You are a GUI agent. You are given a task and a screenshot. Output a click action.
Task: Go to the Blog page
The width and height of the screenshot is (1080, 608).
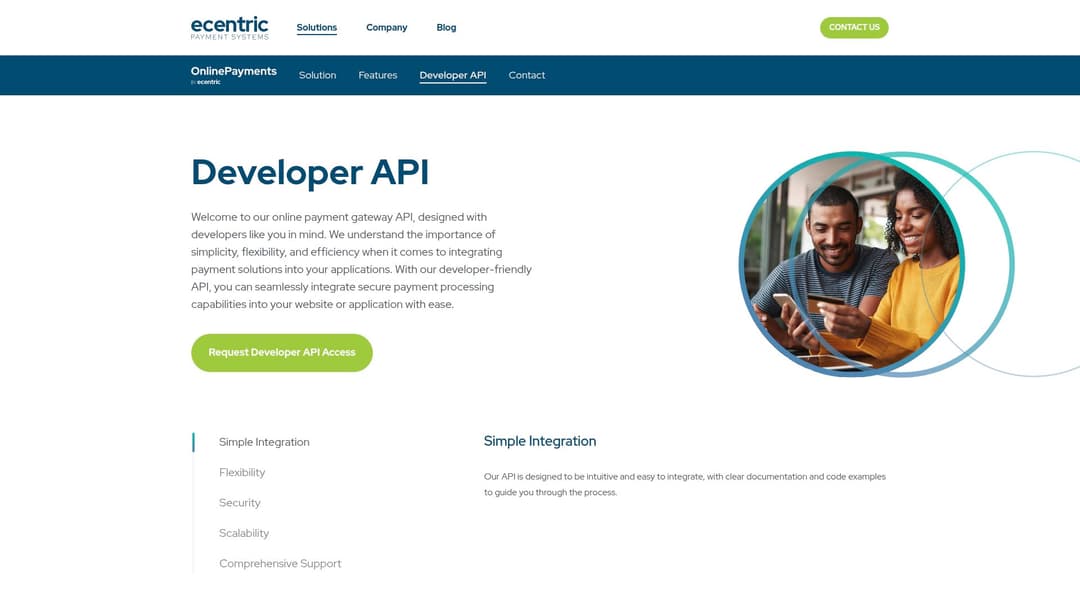click(446, 28)
